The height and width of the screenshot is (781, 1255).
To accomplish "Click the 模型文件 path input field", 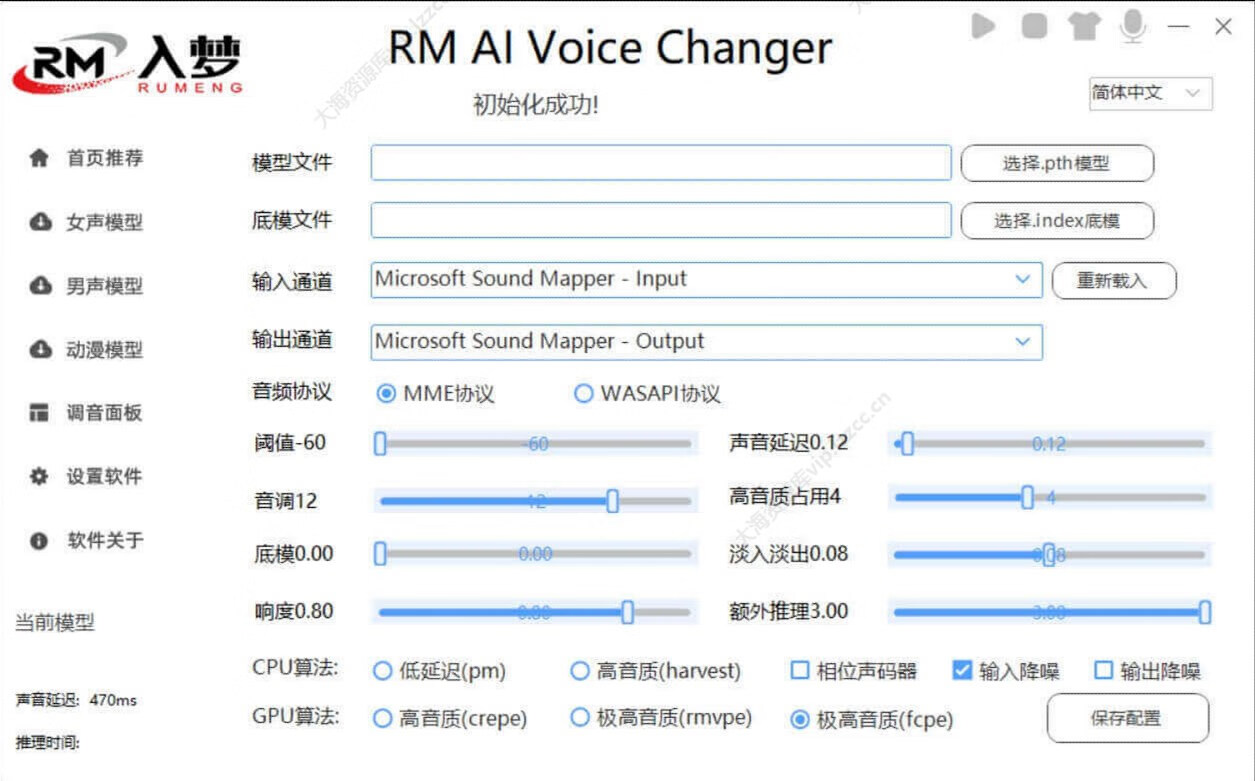I will [x=661, y=163].
